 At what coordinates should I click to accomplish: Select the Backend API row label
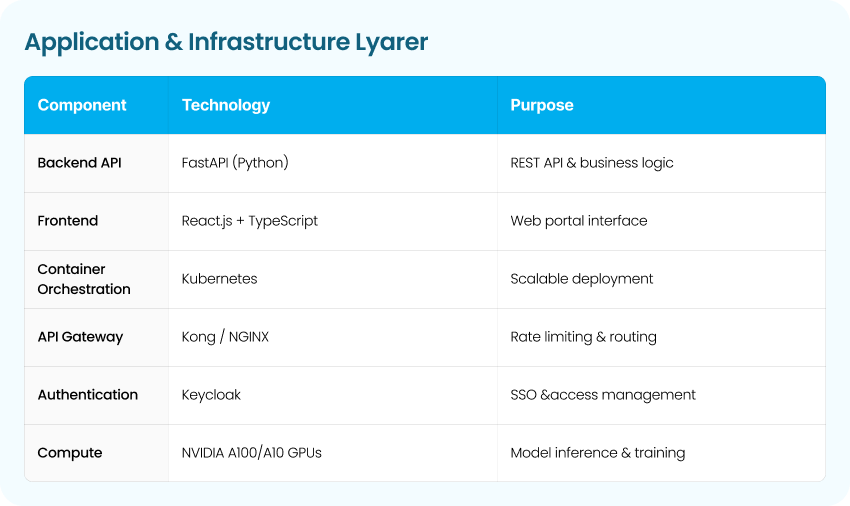tap(79, 163)
